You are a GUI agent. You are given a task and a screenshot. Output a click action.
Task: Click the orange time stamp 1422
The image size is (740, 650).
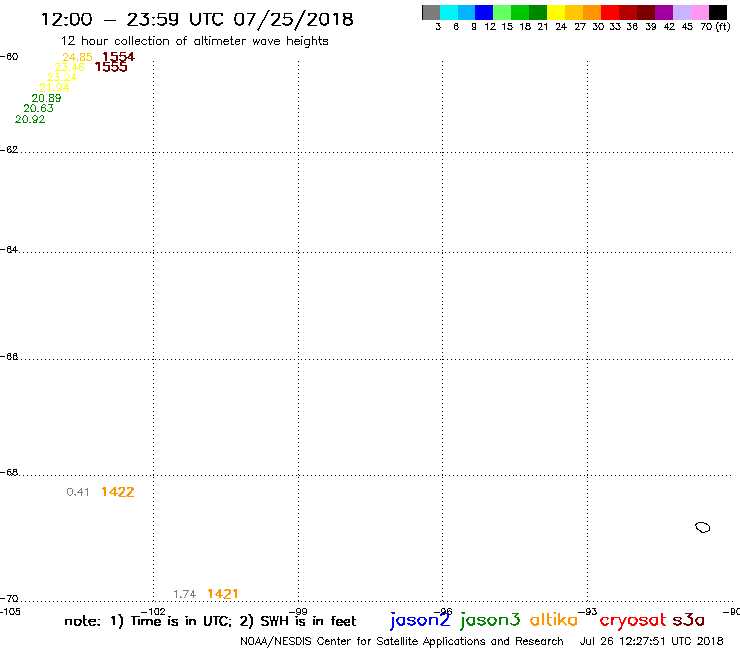118,492
